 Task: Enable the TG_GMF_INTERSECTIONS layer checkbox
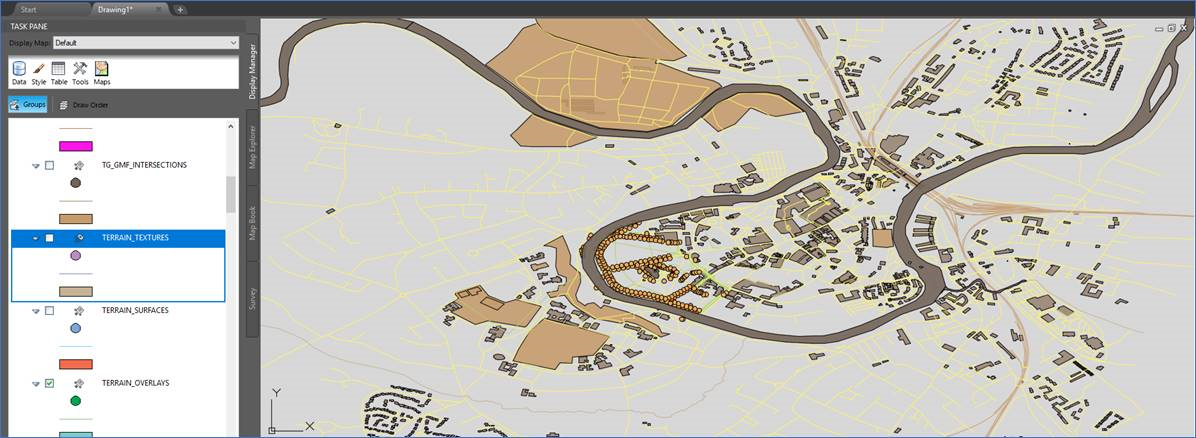(50, 165)
